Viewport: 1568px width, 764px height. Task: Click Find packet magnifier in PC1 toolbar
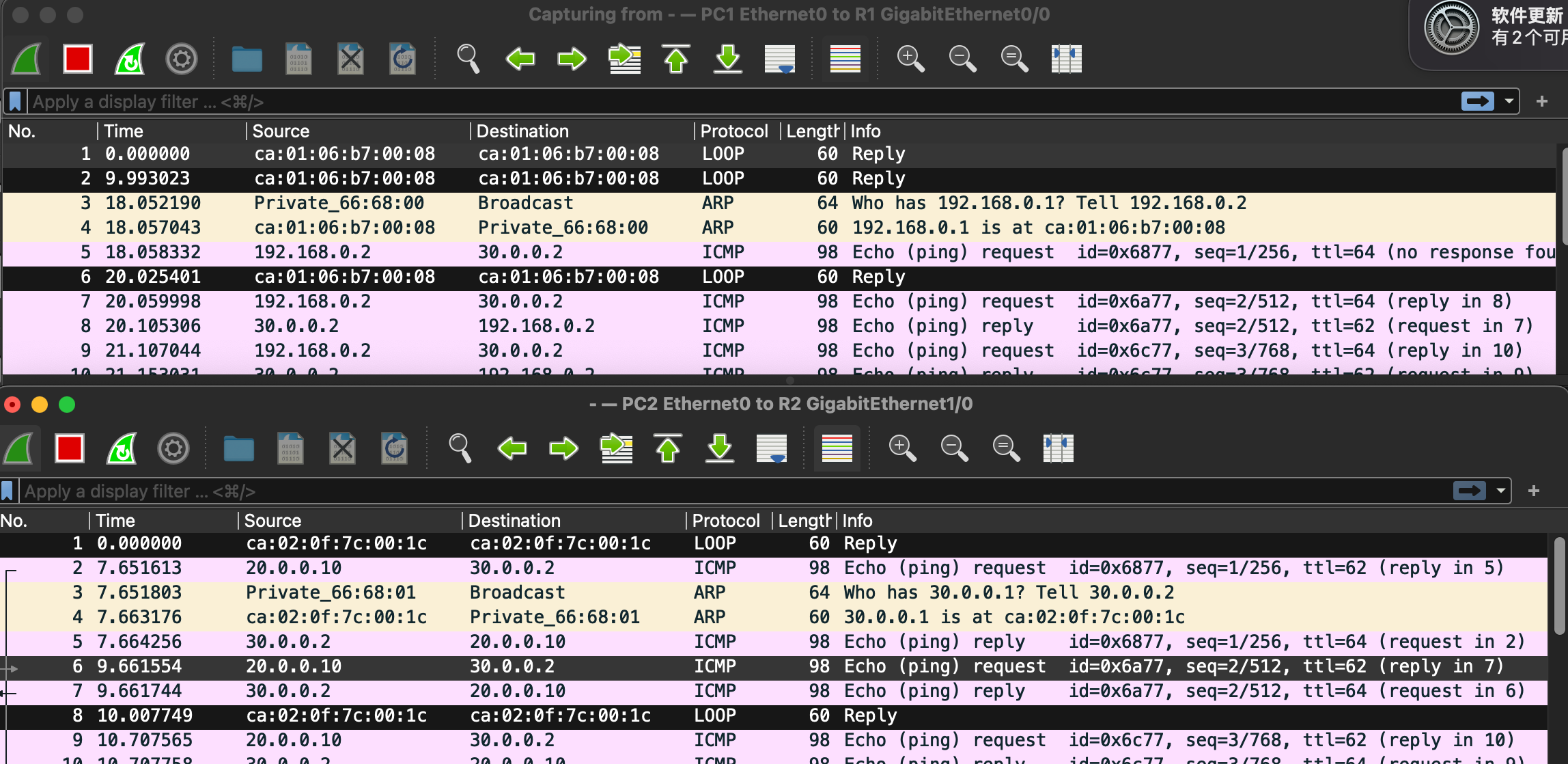(468, 59)
